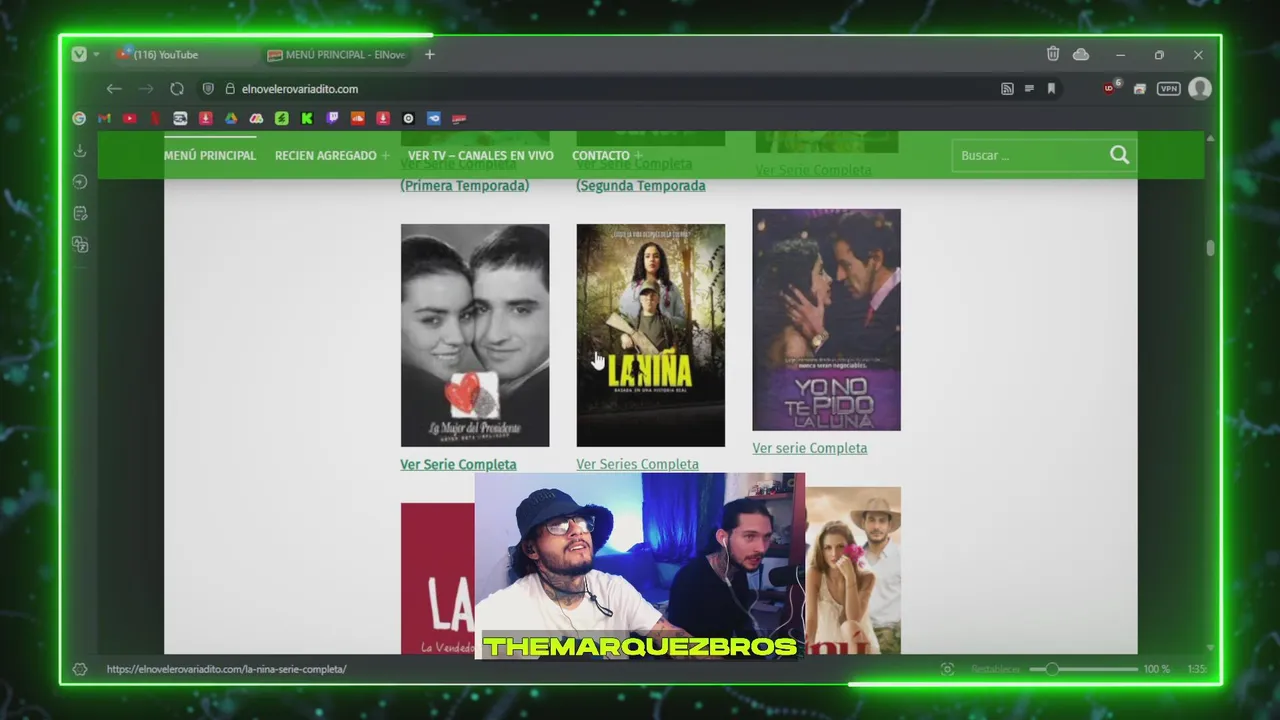
Task: Open the red La Vendedora poster
Action: (x=438, y=579)
